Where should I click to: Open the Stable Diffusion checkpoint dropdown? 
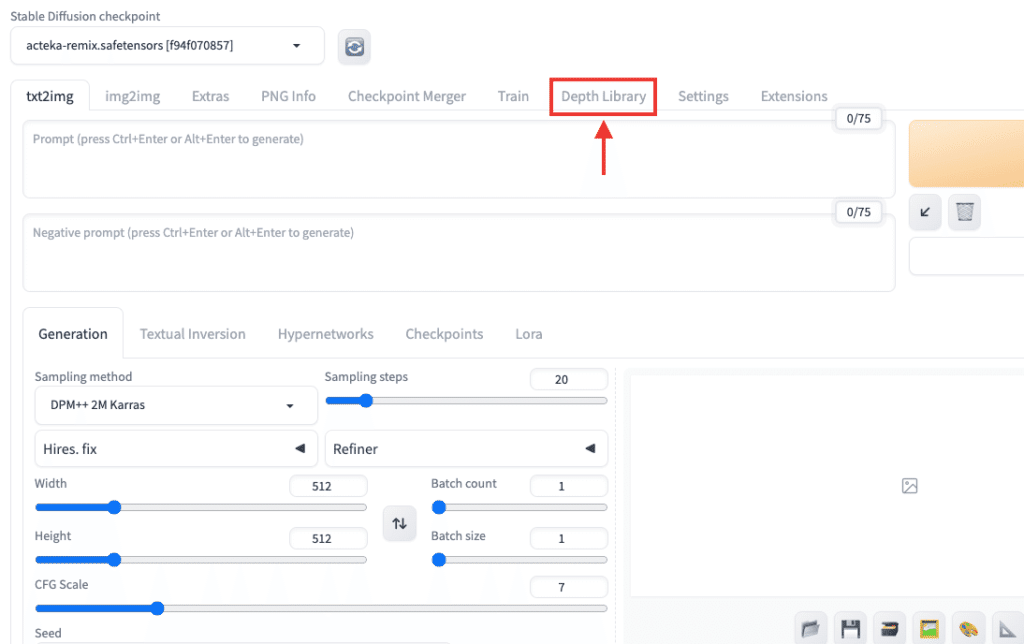(167, 46)
